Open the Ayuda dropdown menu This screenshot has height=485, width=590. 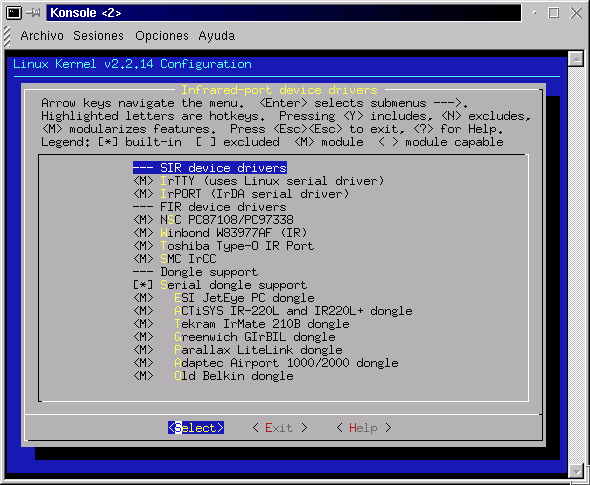pyautogui.click(x=217, y=36)
